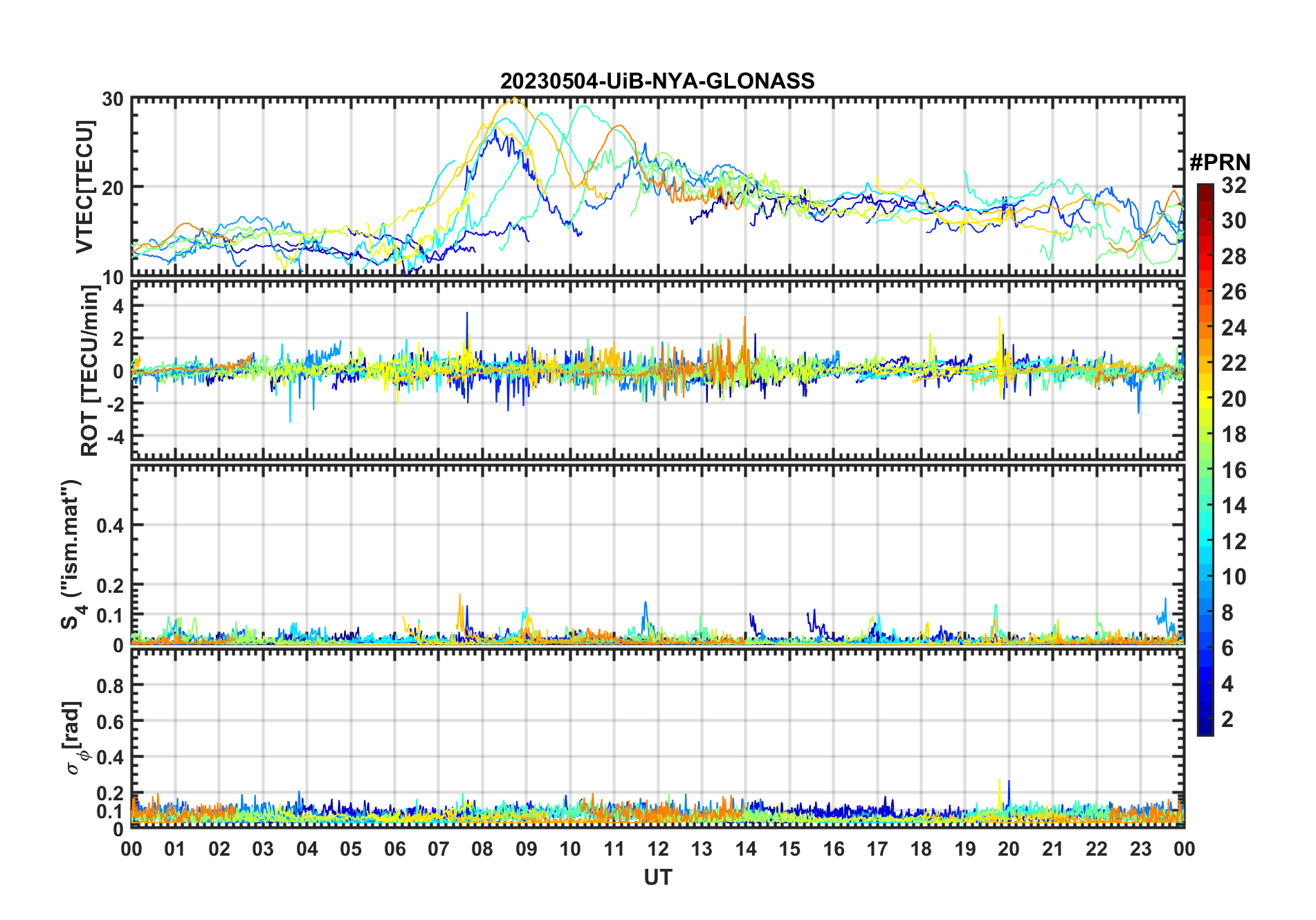Viewport: 1316px width, 920px height.
Task: Click colorbar tick label 32
Action: 1234,185
